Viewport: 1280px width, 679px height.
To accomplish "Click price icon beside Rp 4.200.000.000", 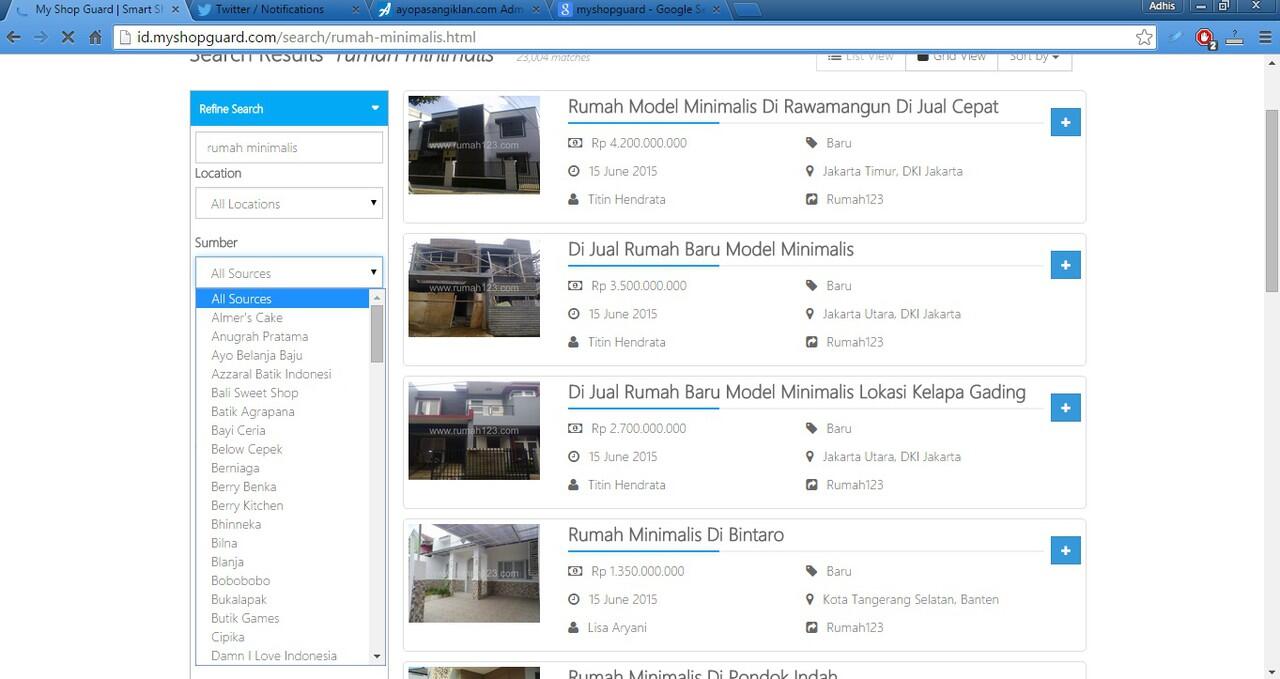I will pos(575,143).
